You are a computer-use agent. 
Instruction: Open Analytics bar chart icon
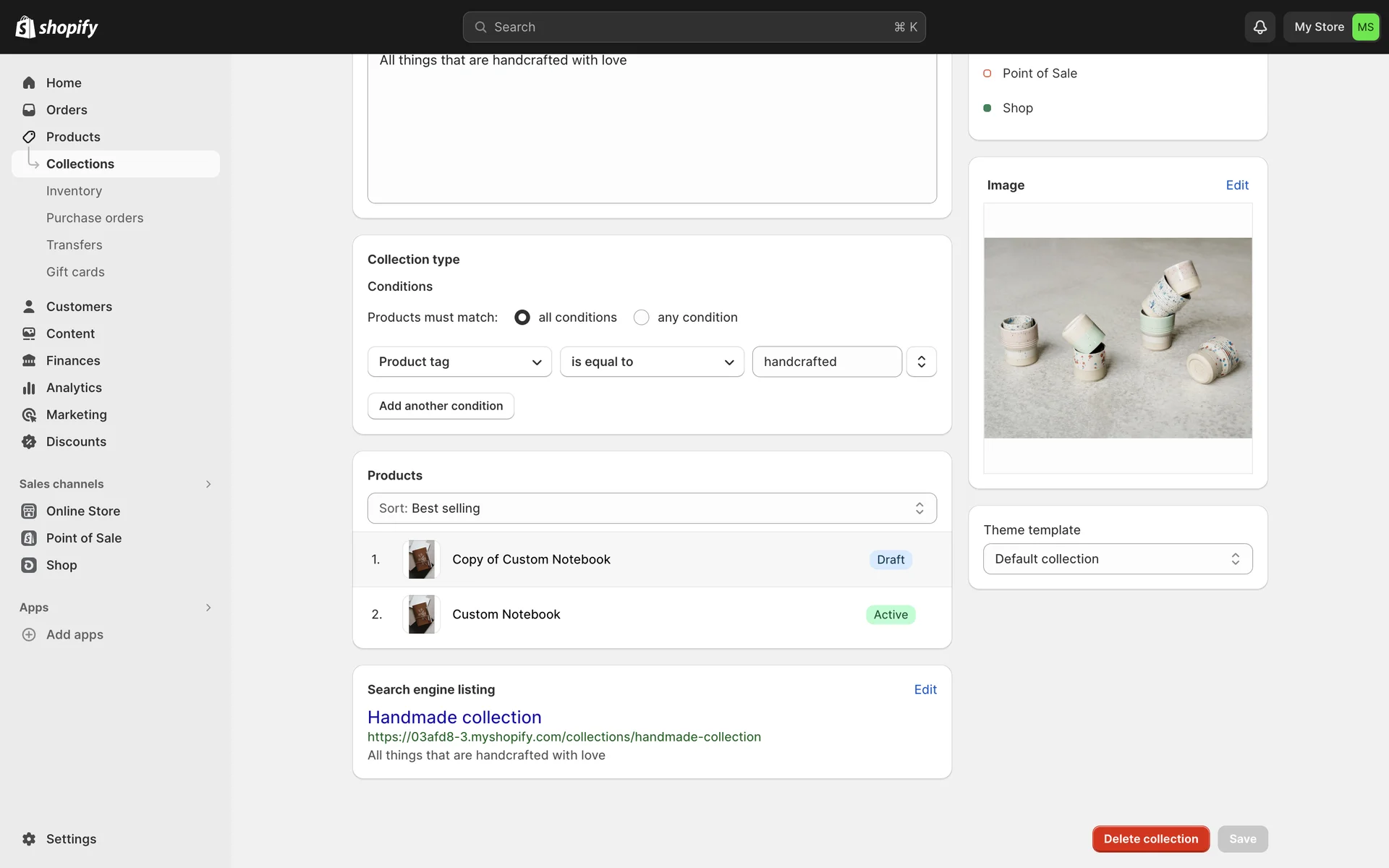click(29, 388)
